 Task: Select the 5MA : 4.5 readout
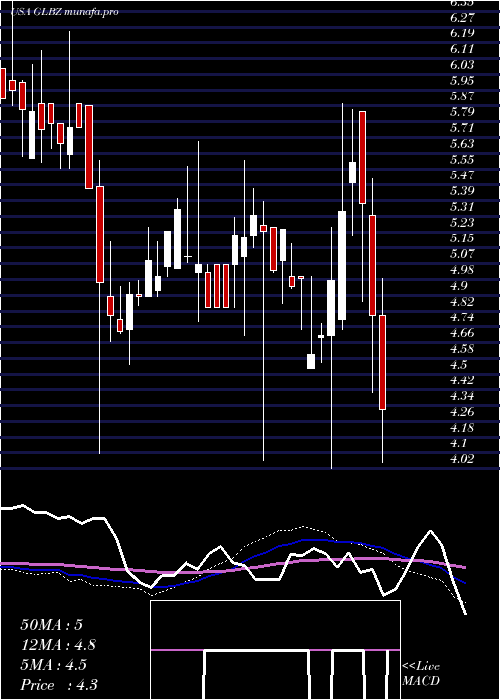point(54,665)
